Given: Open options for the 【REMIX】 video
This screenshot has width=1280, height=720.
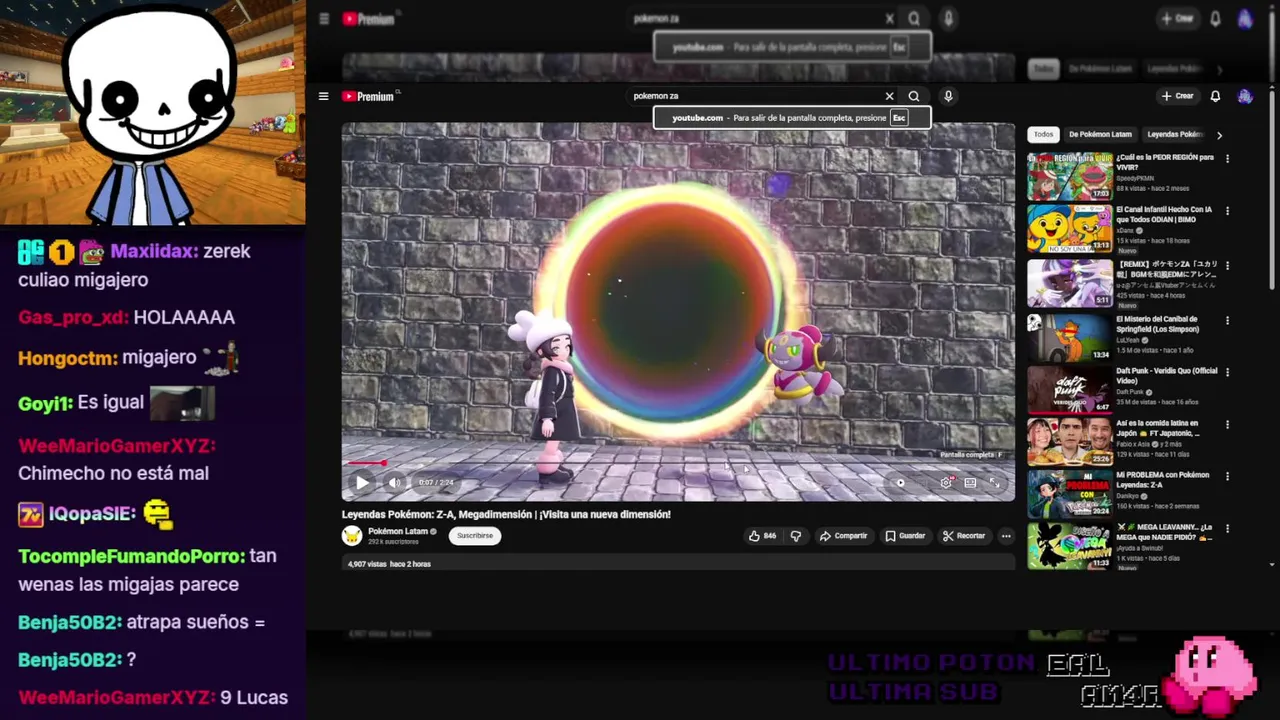Looking at the screenshot, I should pyautogui.click(x=1227, y=266).
